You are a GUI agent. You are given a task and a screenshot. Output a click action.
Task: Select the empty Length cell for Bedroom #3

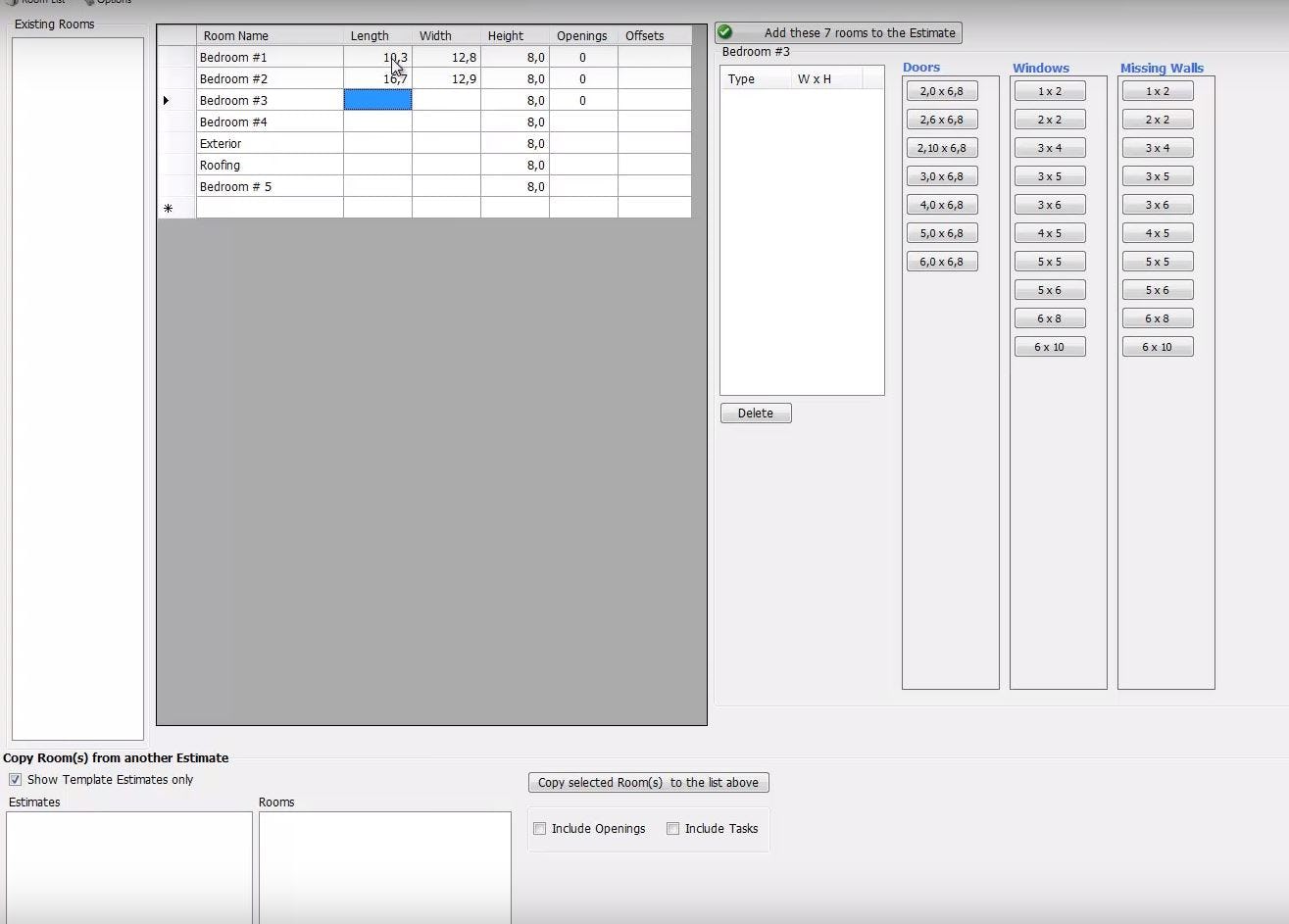coord(377,100)
